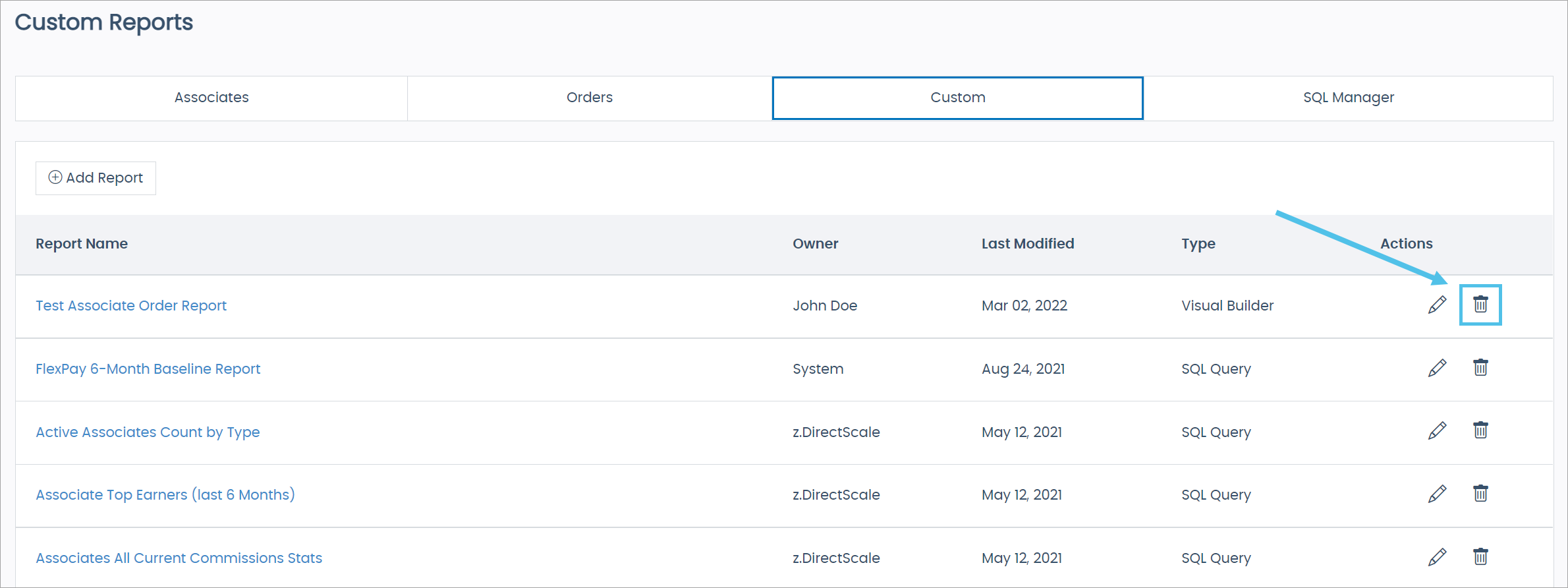Click the Visual Builder type cell
Screen dimensions: 1568x588
[x=1227, y=306]
